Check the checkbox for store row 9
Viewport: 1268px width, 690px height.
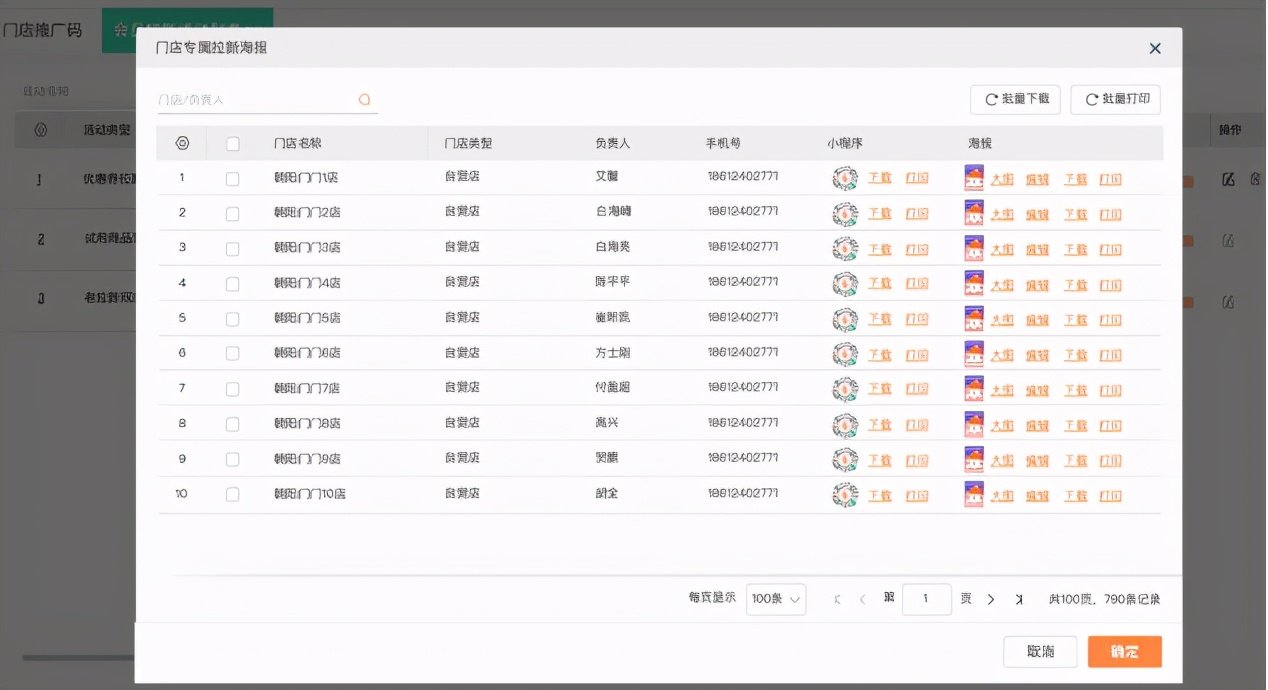point(233,459)
